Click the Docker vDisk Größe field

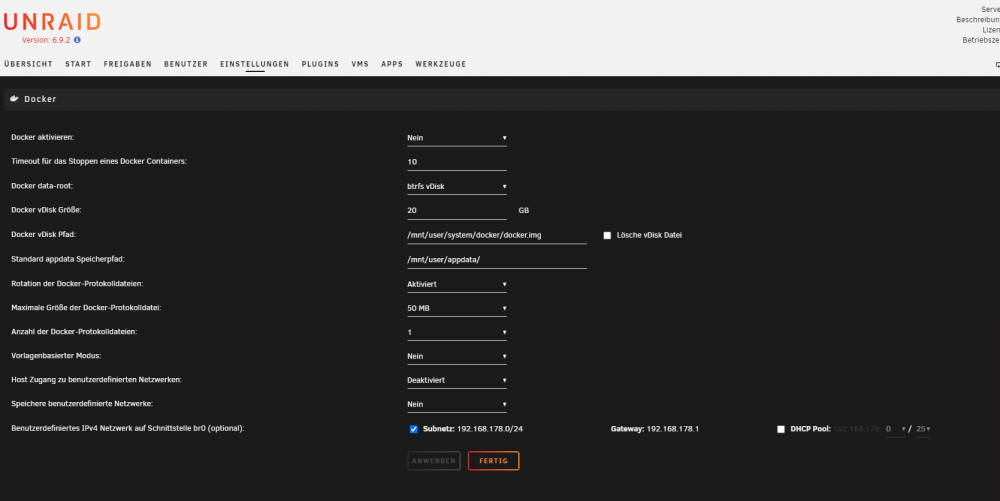(x=457, y=210)
